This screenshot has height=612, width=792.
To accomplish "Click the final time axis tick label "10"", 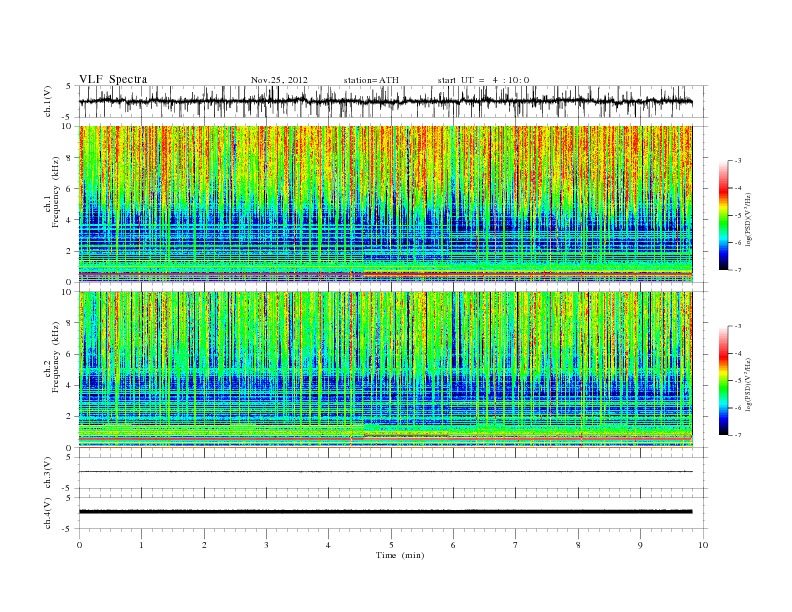I will coord(703,545).
